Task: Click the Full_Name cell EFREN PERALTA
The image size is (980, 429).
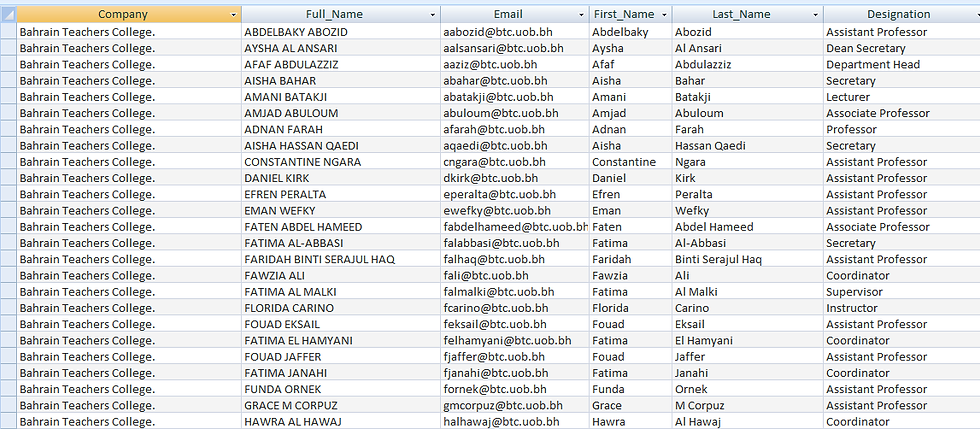Action: click(341, 194)
